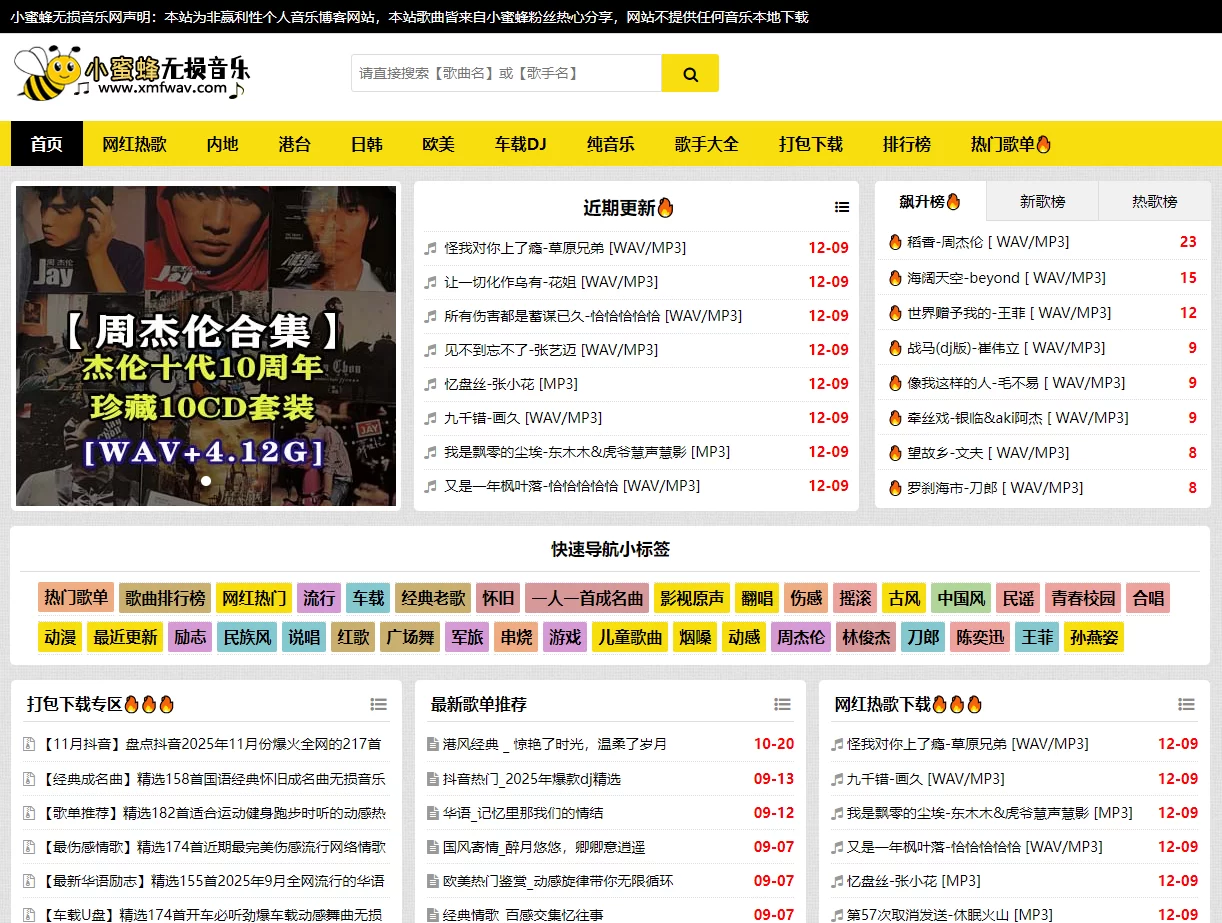Click the music note icon beside 九千错-画久

click(432, 418)
